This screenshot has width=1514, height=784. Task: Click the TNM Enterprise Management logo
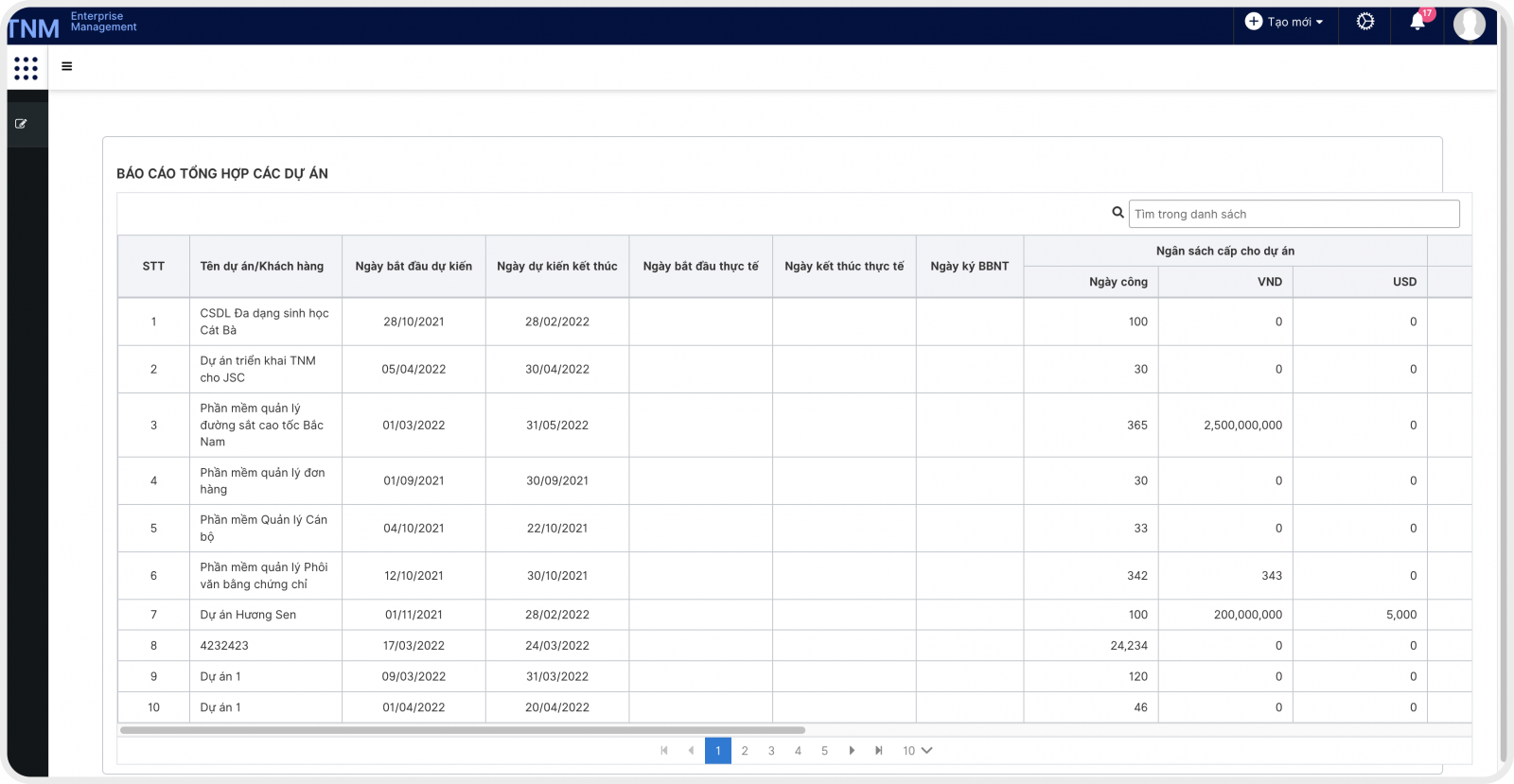point(74,26)
